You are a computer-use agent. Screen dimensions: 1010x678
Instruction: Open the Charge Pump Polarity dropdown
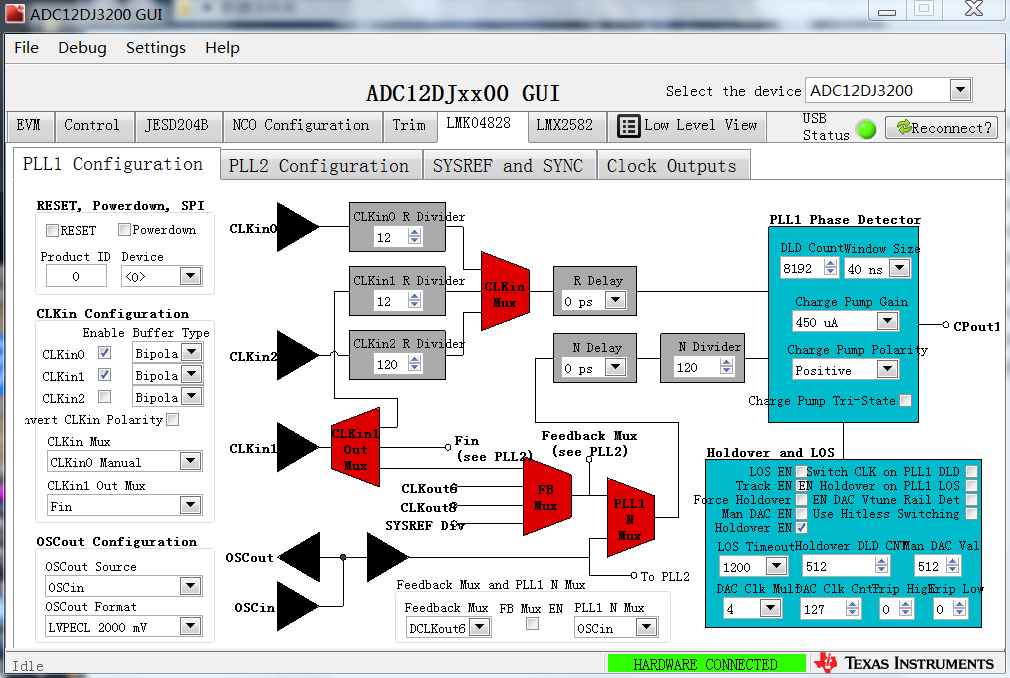[888, 369]
